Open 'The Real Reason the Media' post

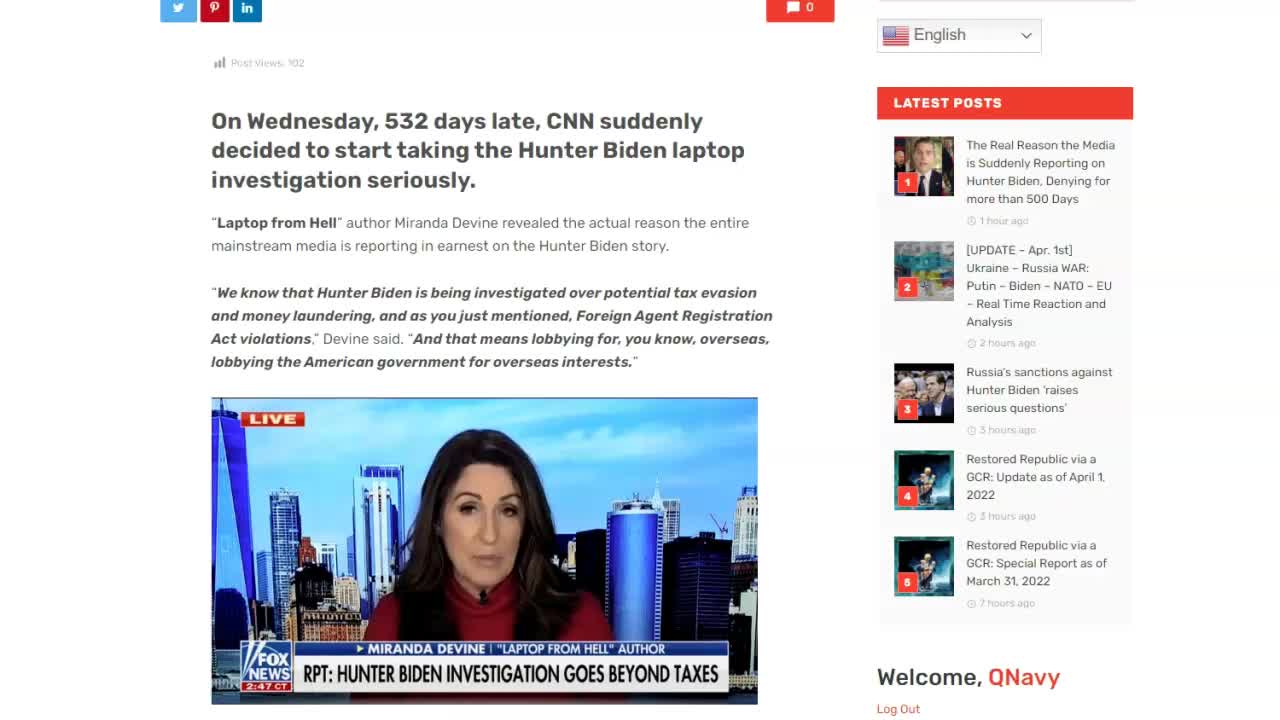1040,172
